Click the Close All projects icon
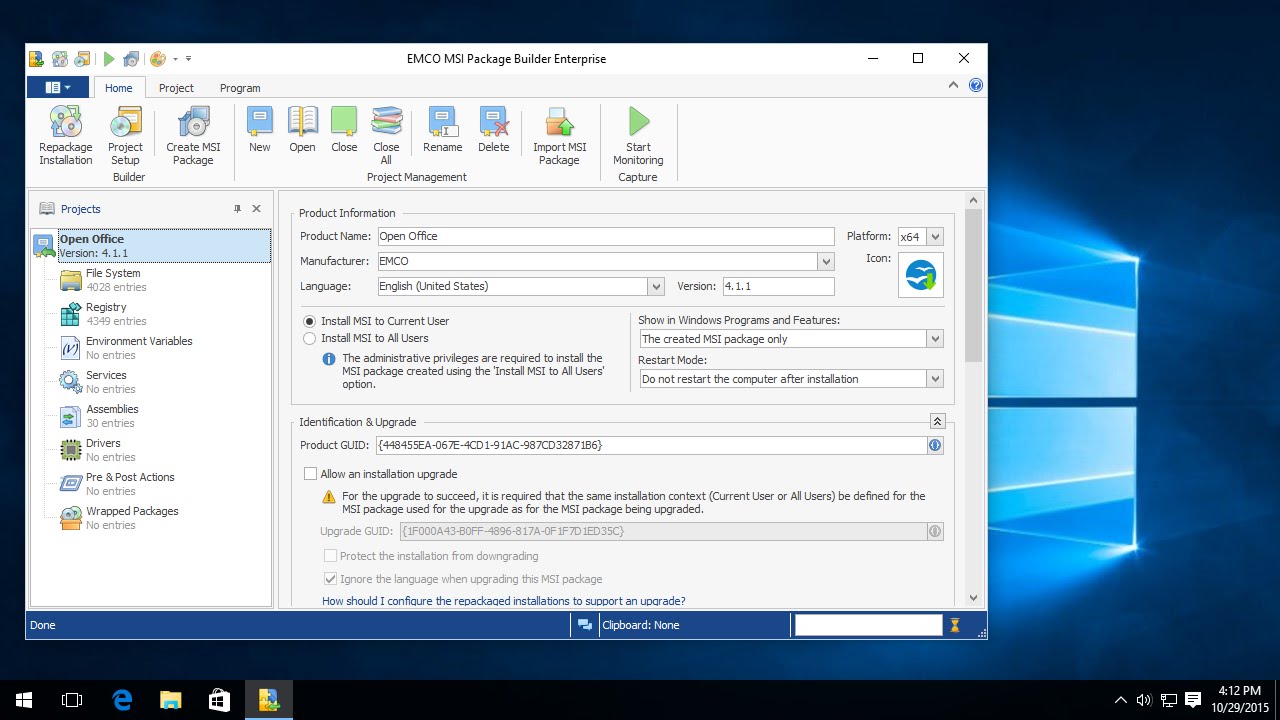 point(386,136)
